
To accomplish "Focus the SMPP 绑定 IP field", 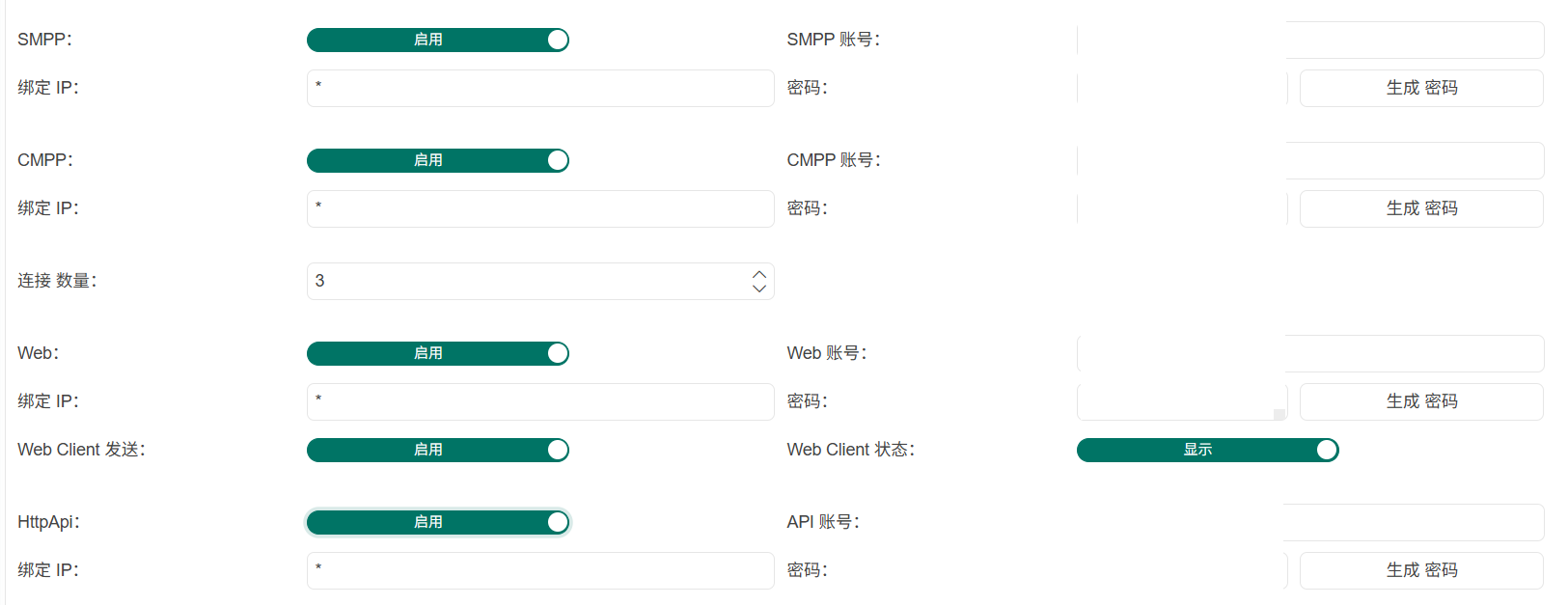I will 540,88.
